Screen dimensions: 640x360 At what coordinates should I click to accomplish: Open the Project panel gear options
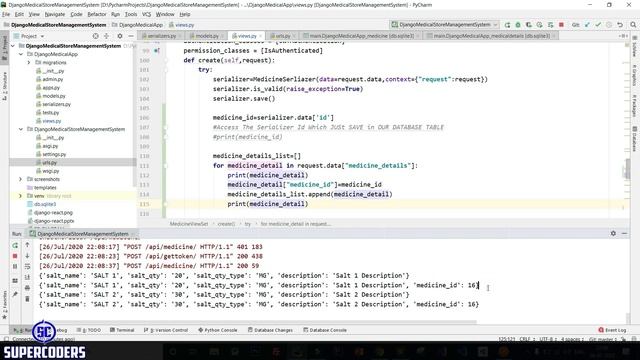[x=120, y=36]
